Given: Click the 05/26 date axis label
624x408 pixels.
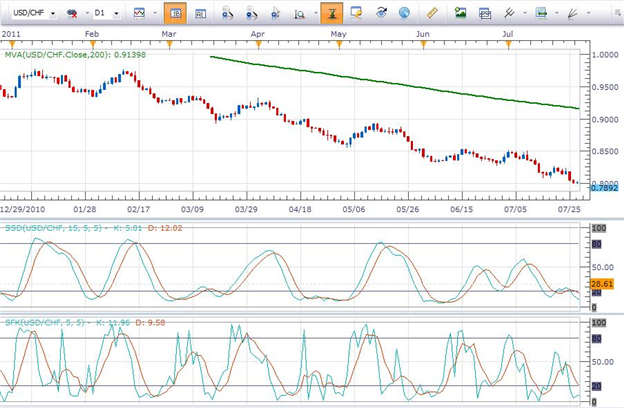Looking at the screenshot, I should (x=408, y=209).
